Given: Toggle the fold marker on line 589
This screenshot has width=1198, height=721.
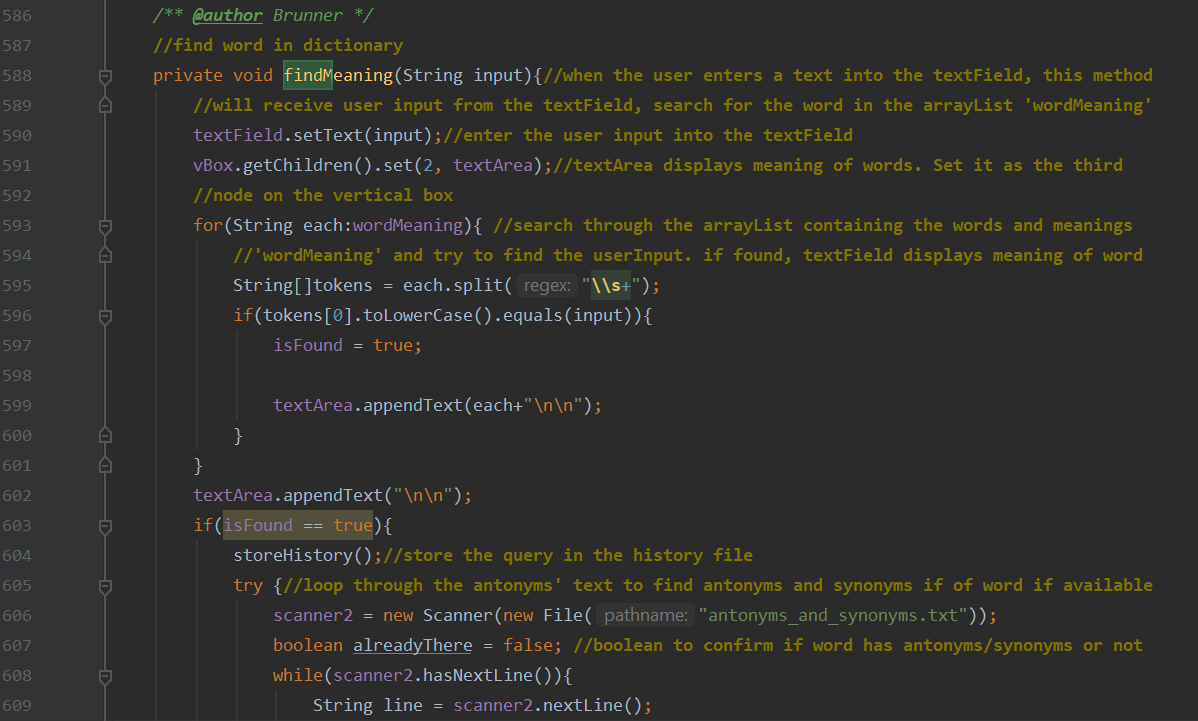Looking at the screenshot, I should point(105,105).
